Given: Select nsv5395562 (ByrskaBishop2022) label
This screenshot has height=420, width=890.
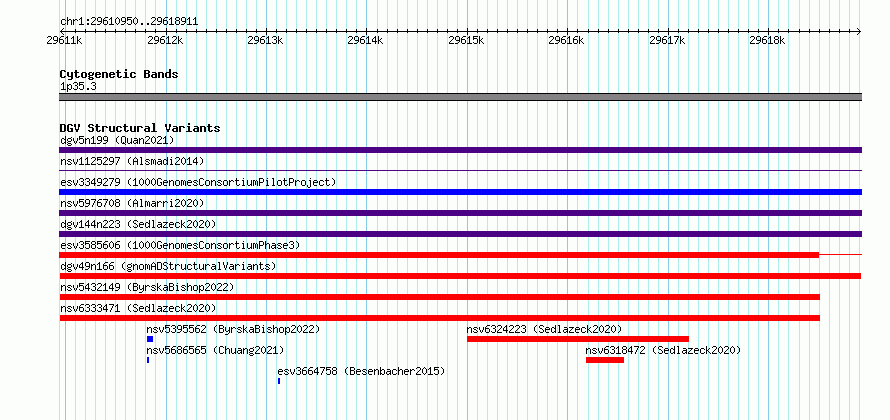Looking at the screenshot, I should coord(233,329).
